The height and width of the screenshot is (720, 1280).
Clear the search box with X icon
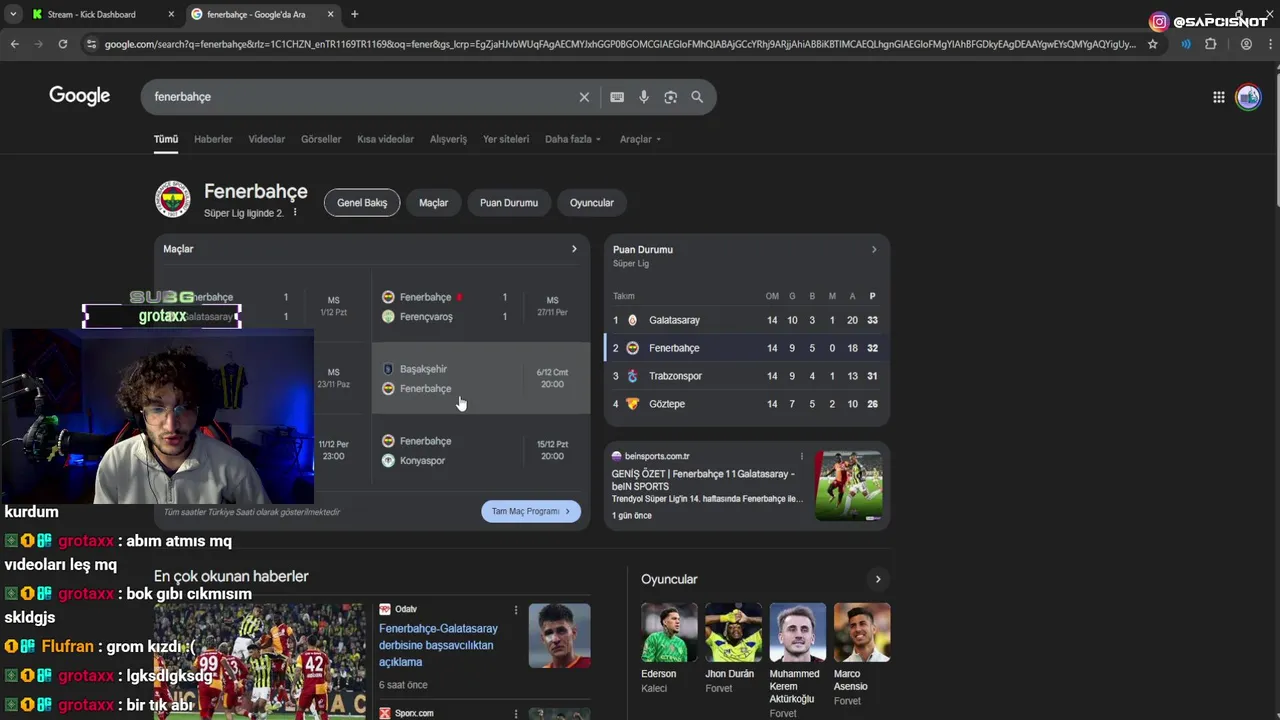click(x=584, y=97)
